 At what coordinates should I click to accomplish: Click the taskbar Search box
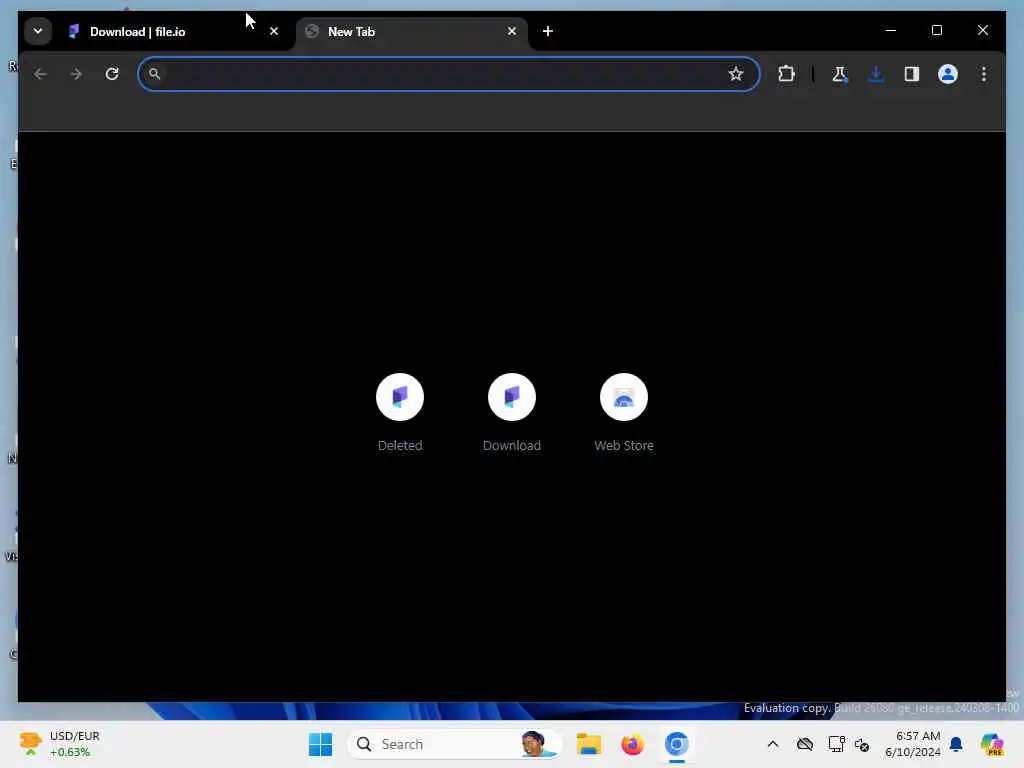pos(455,744)
